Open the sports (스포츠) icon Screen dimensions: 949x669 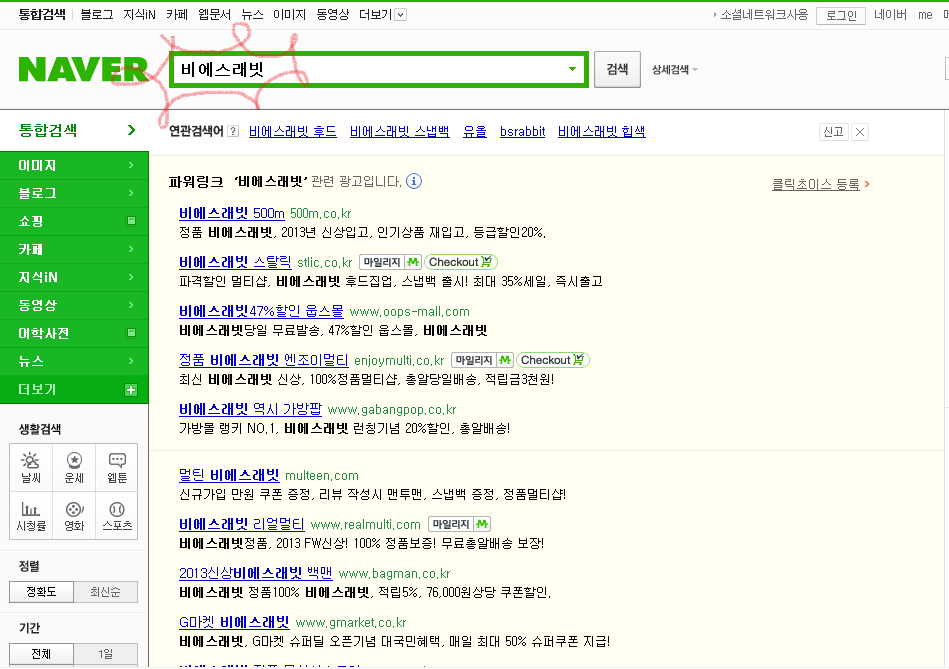(117, 516)
